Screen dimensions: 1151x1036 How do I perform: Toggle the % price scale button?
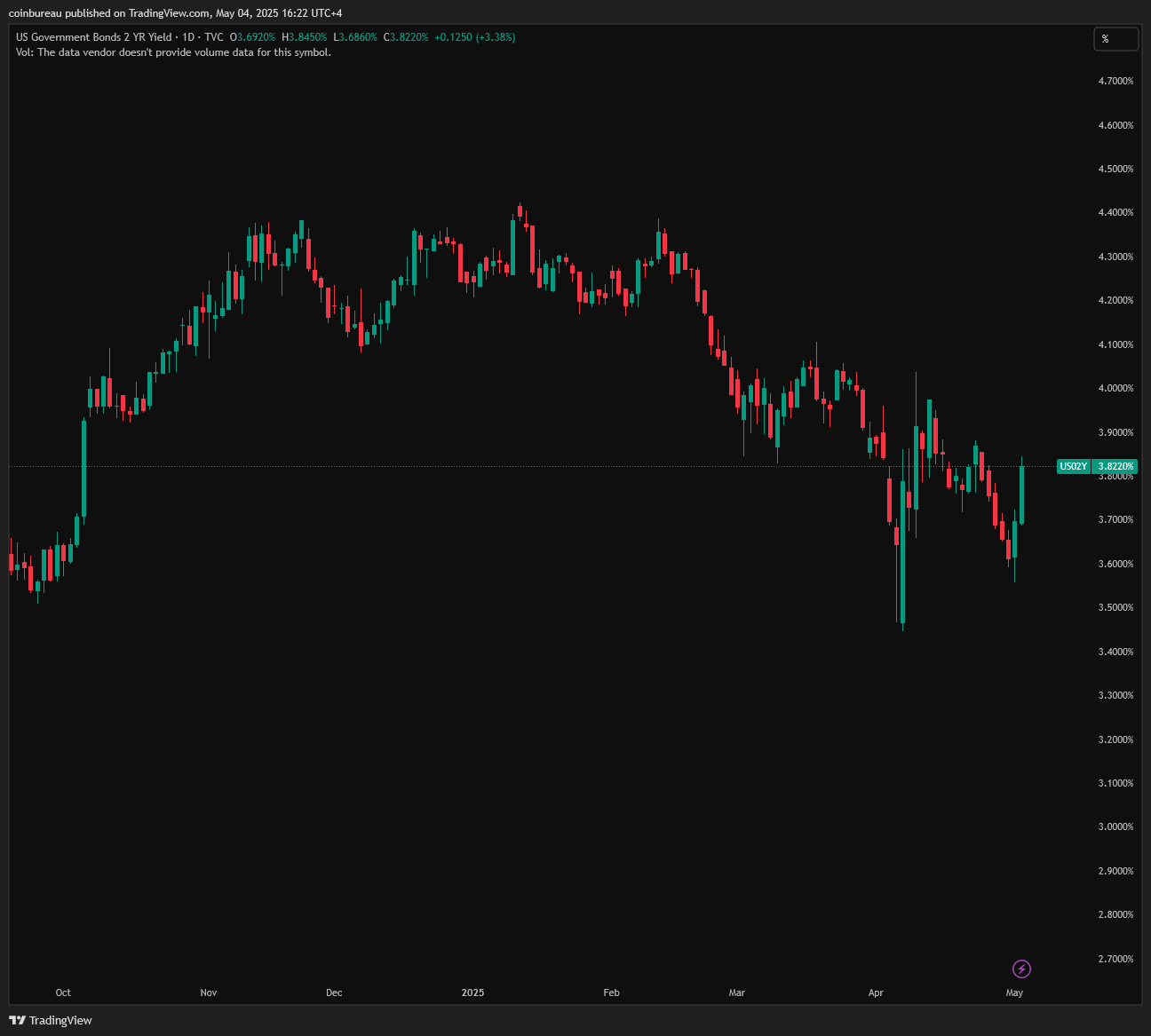click(x=1115, y=39)
